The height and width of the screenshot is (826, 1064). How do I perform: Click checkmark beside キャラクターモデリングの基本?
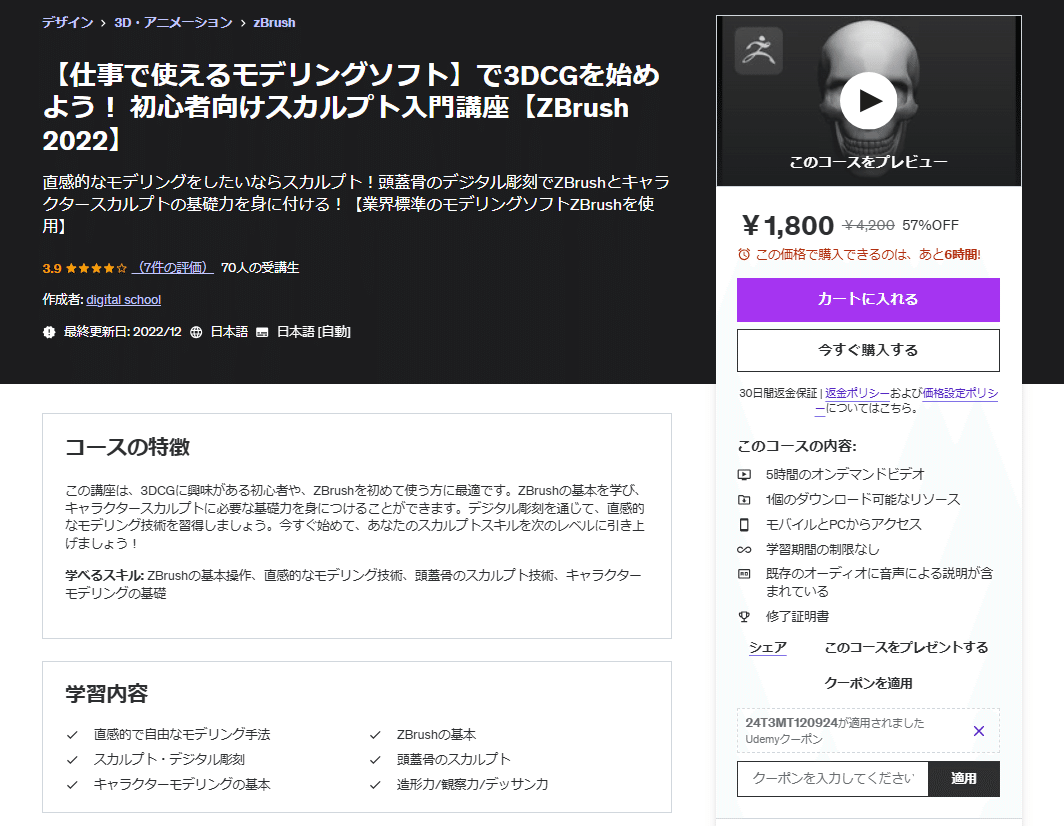(x=72, y=785)
